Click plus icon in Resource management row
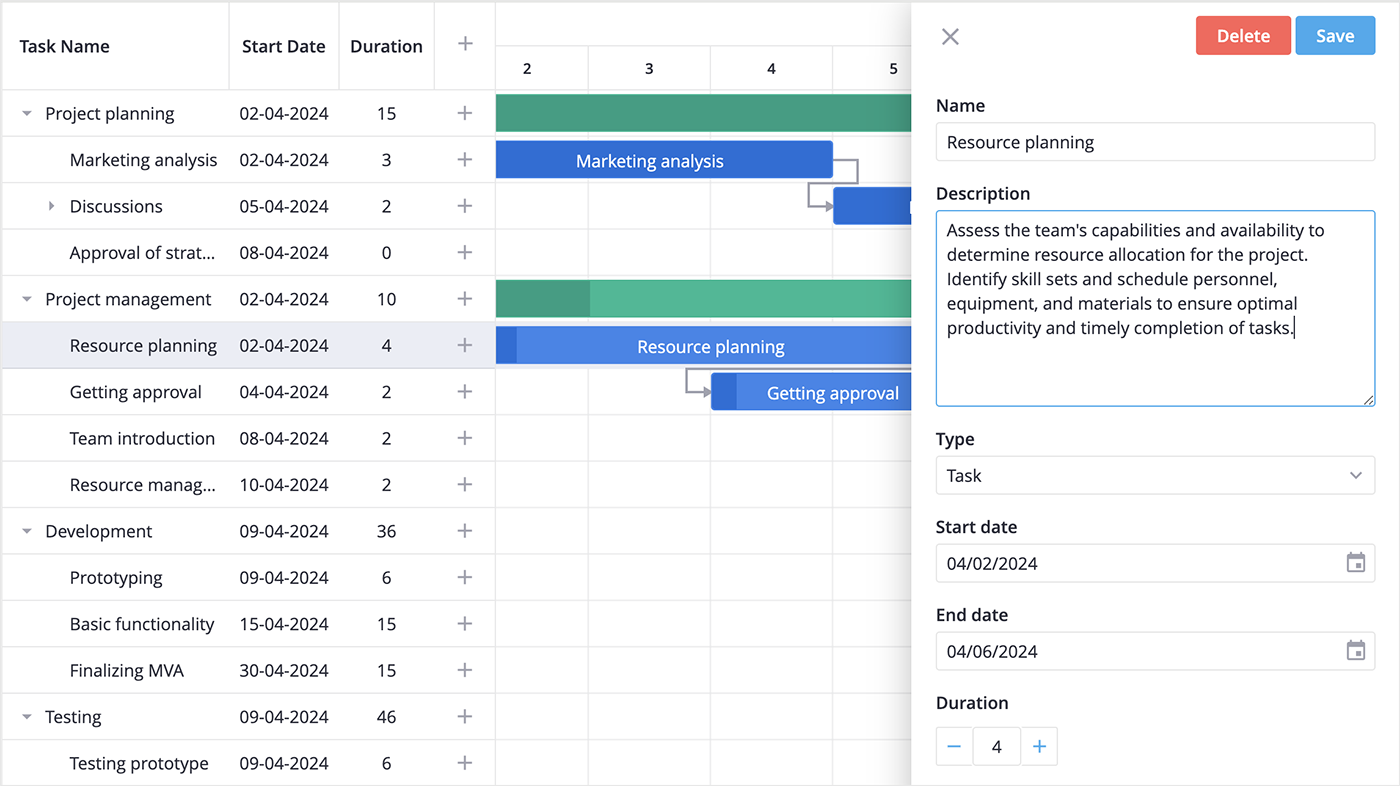 coord(464,484)
